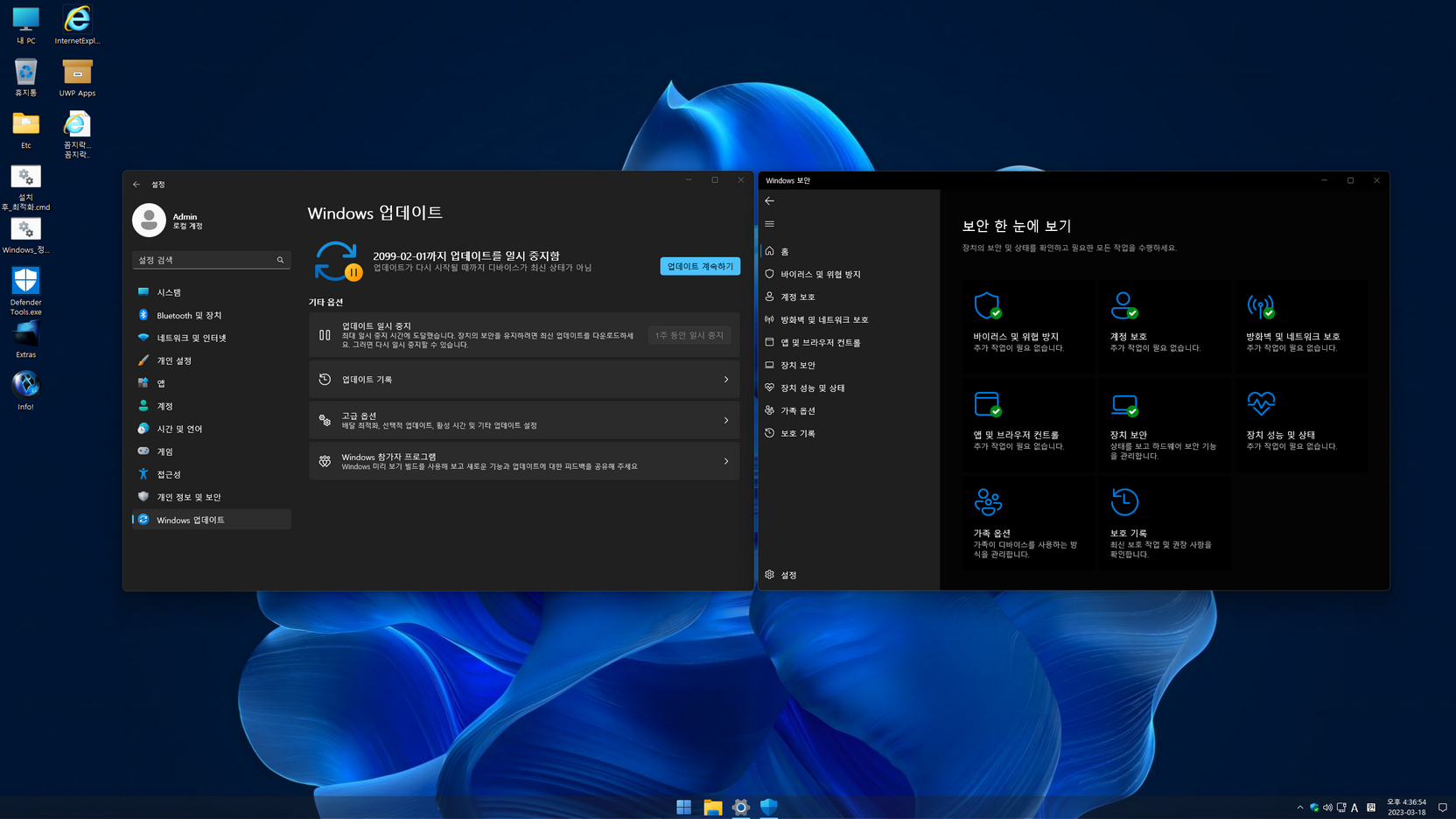This screenshot has width=1456, height=819.
Task: Select 접근성 in settings sidebar
Action: tap(211, 474)
